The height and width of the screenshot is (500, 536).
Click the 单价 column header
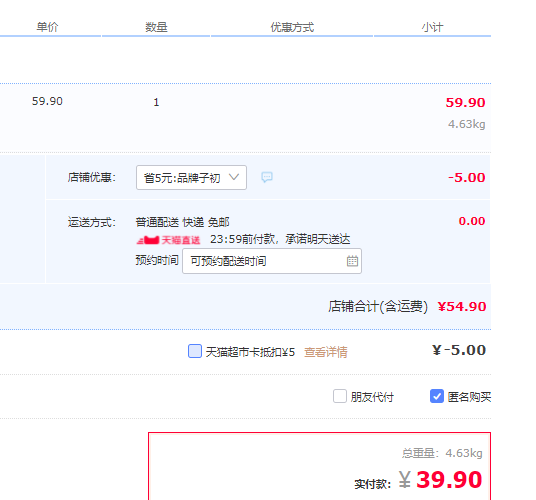tap(48, 27)
